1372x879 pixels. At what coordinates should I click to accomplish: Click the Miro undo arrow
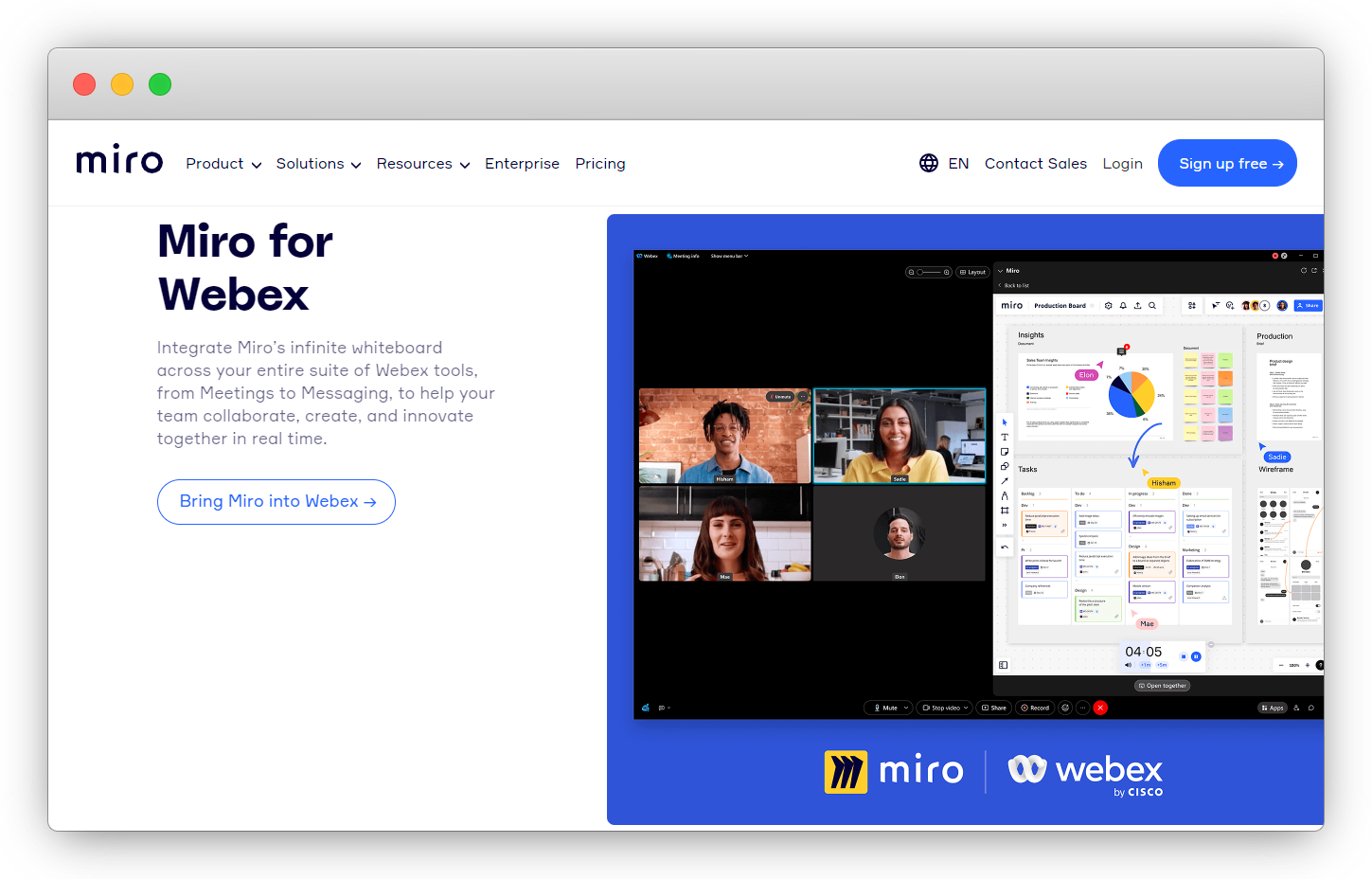tap(1005, 547)
